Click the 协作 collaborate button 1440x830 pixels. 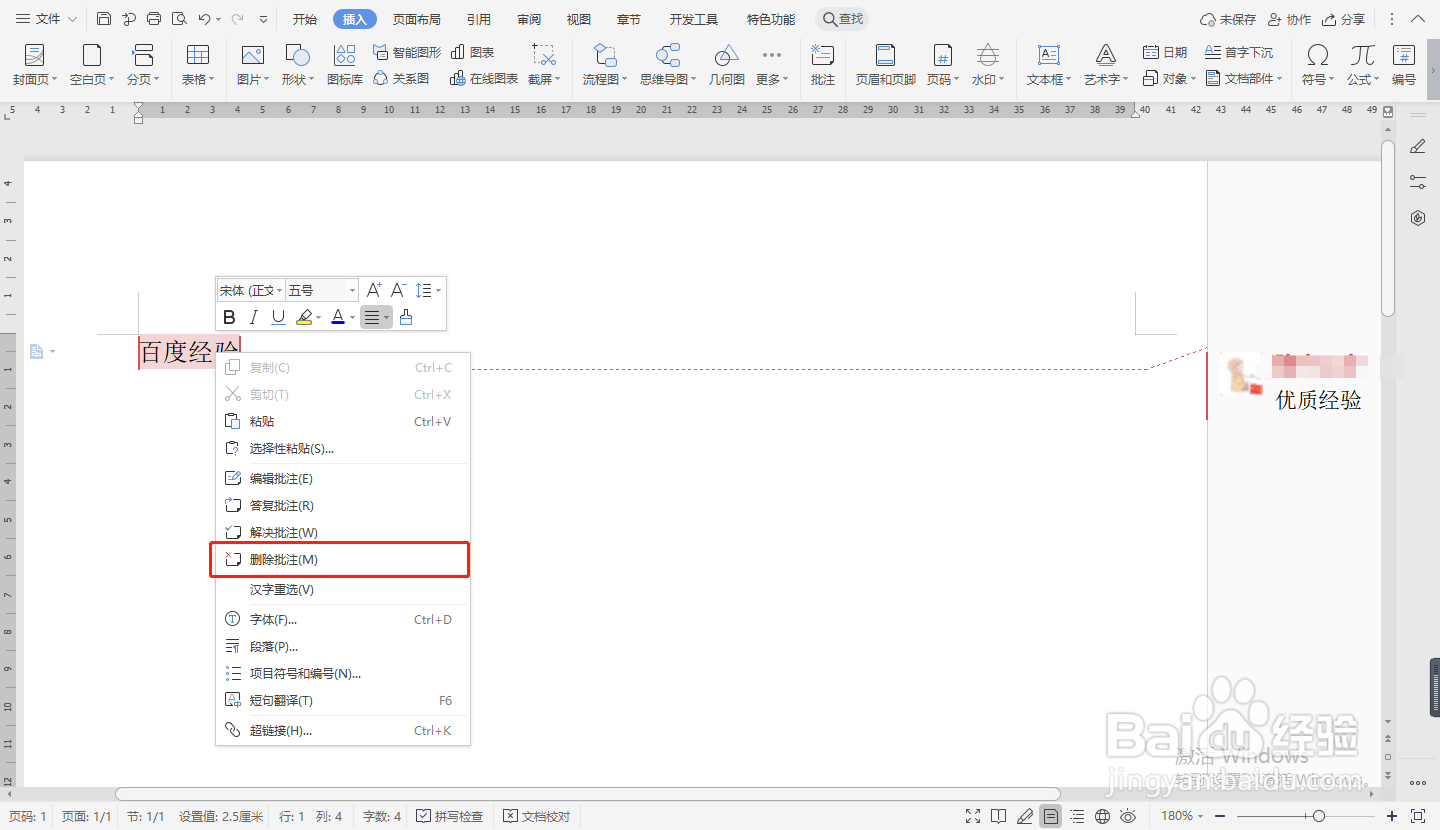pyautogui.click(x=1289, y=19)
